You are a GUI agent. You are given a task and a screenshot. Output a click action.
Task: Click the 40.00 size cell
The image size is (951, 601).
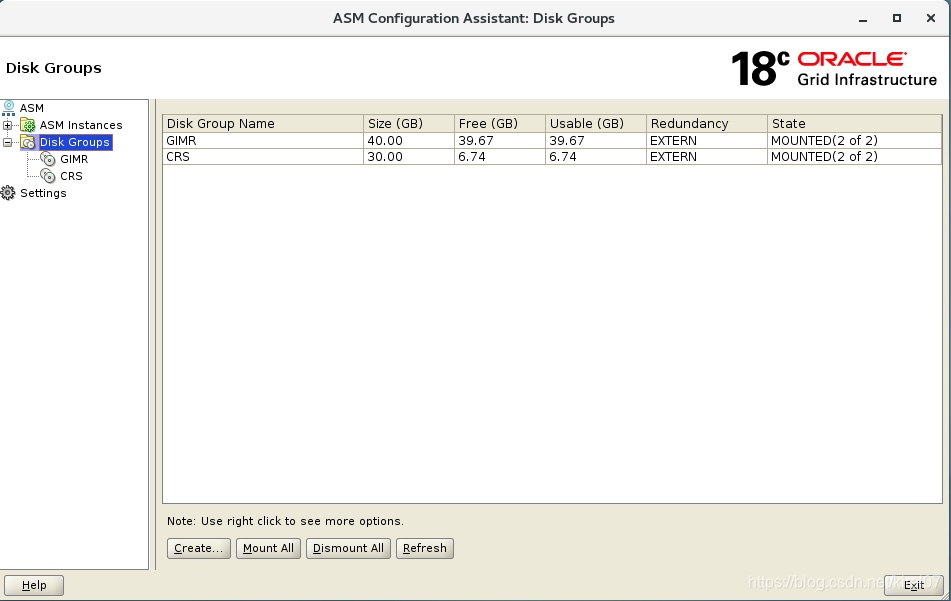point(409,141)
